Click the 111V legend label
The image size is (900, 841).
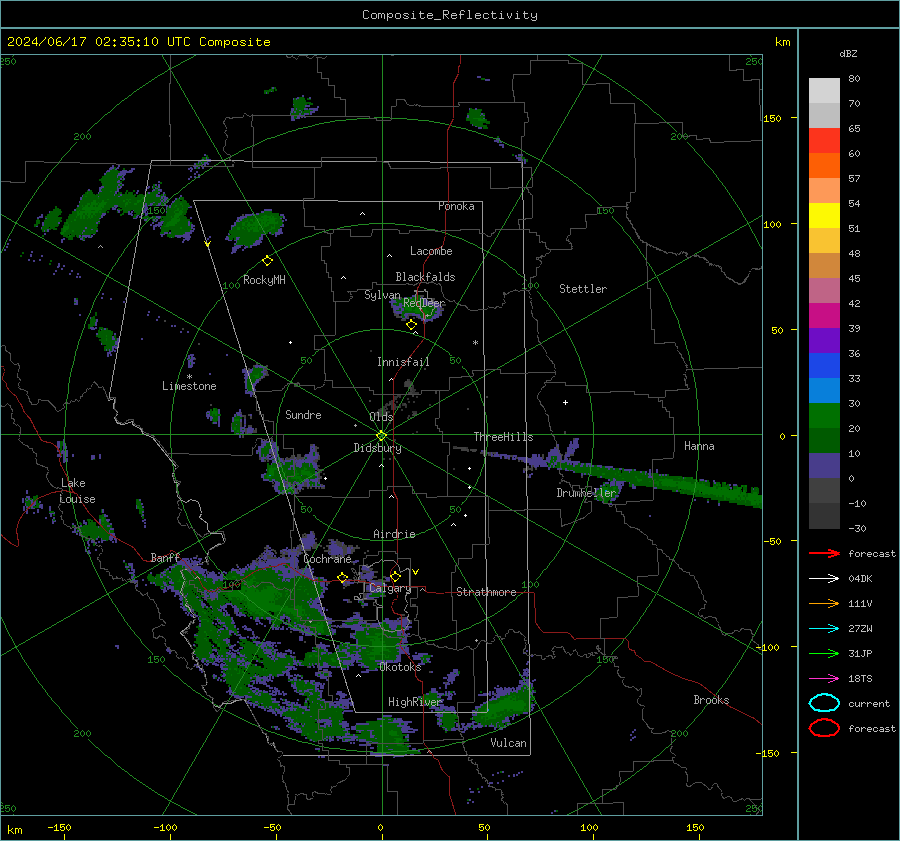860,603
